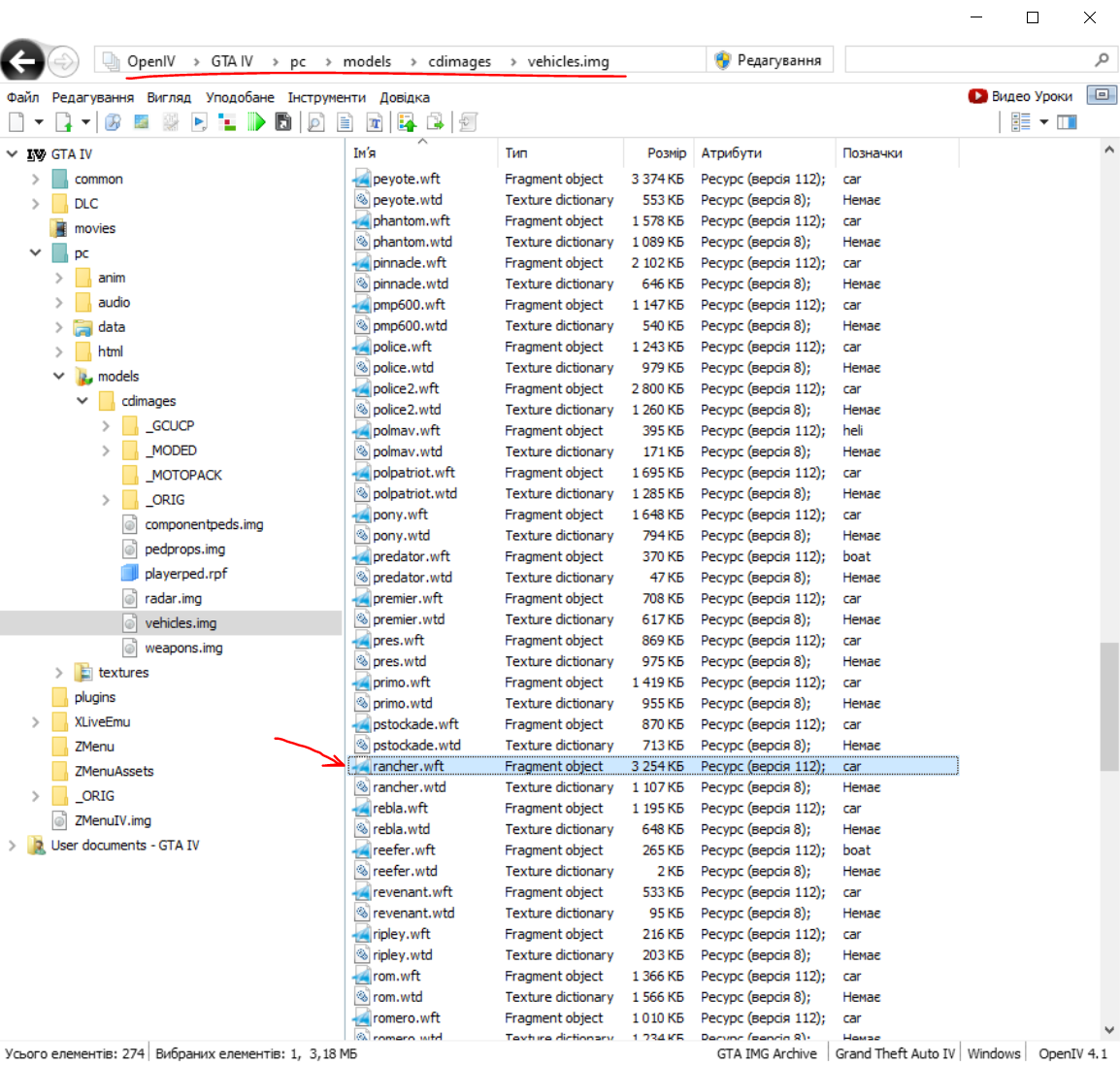Expand the textures folder node
The image size is (1120, 1065).
click(x=58, y=673)
